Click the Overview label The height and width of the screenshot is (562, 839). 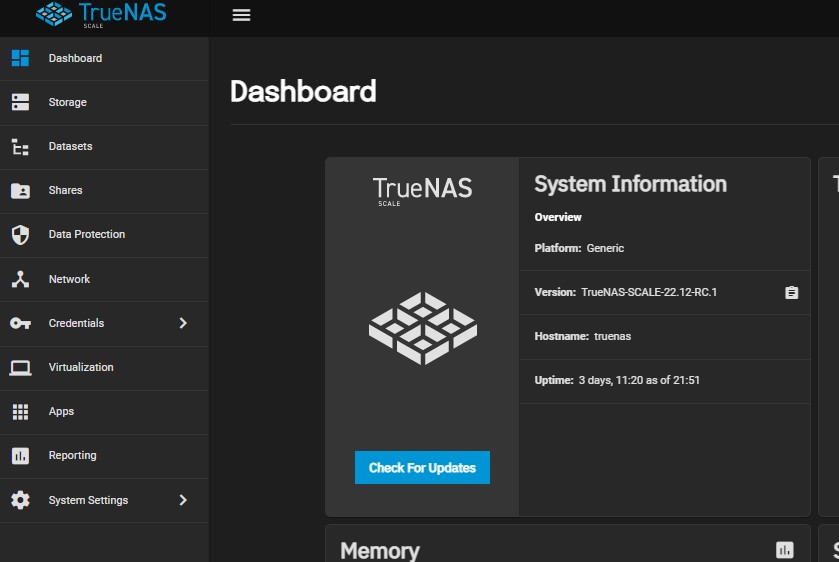click(x=558, y=217)
